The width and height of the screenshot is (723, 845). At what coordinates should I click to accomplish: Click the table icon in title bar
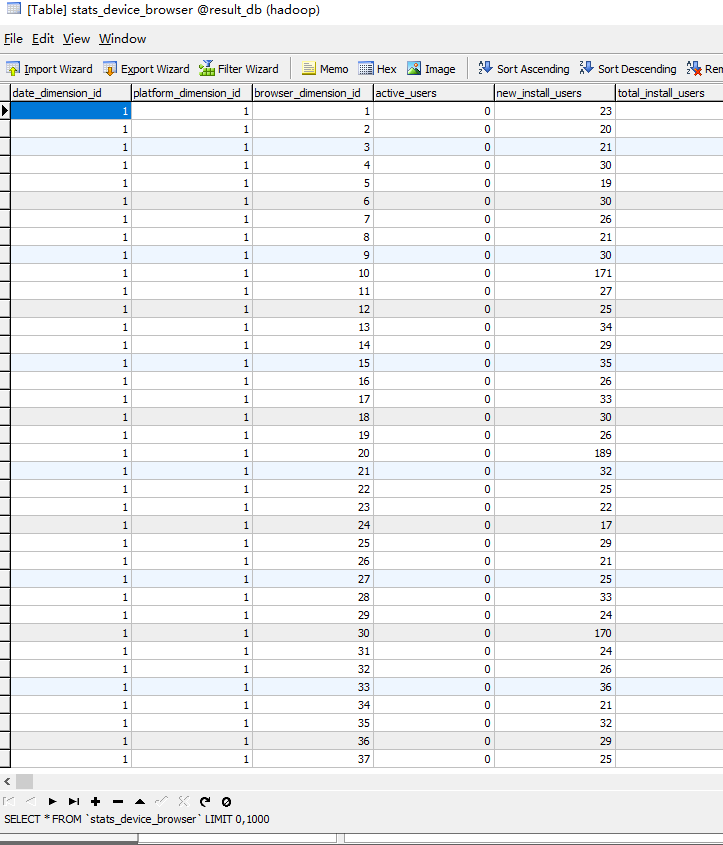13,9
